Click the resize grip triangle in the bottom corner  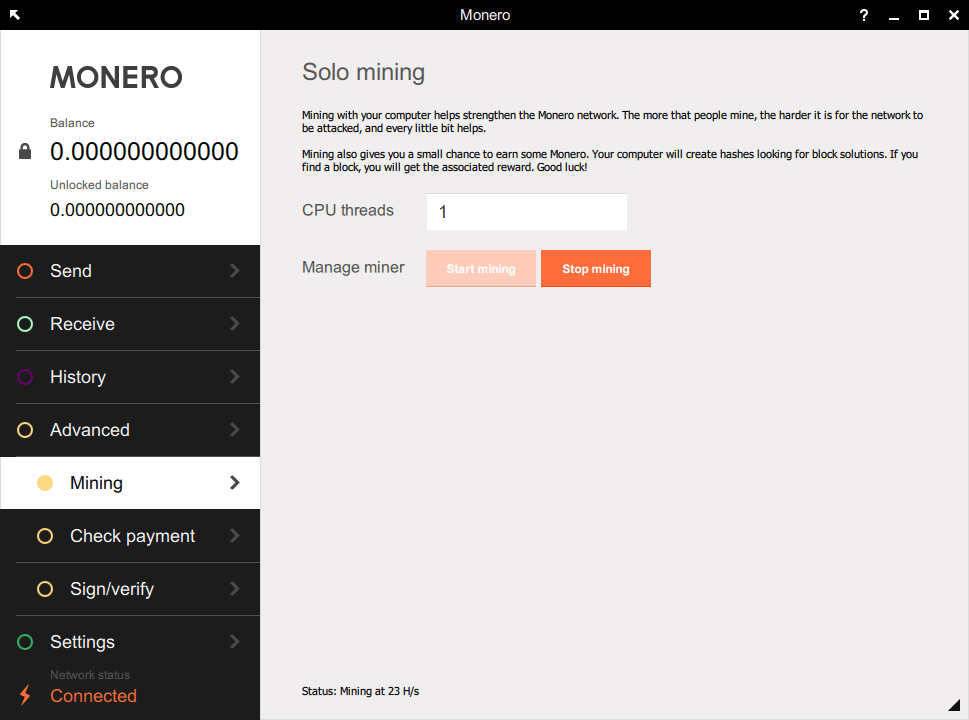tap(954, 705)
